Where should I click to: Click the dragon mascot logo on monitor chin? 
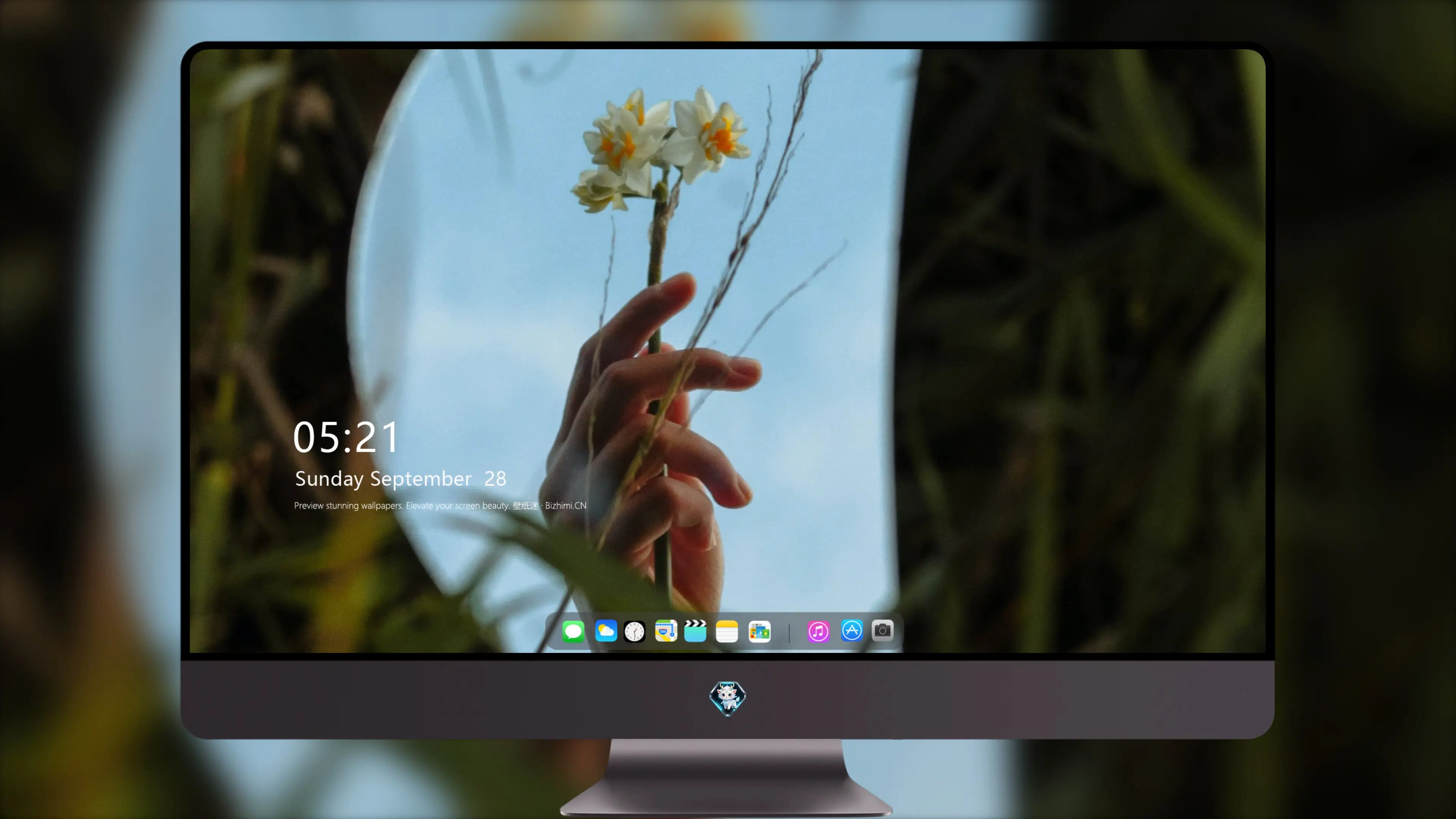tap(728, 698)
